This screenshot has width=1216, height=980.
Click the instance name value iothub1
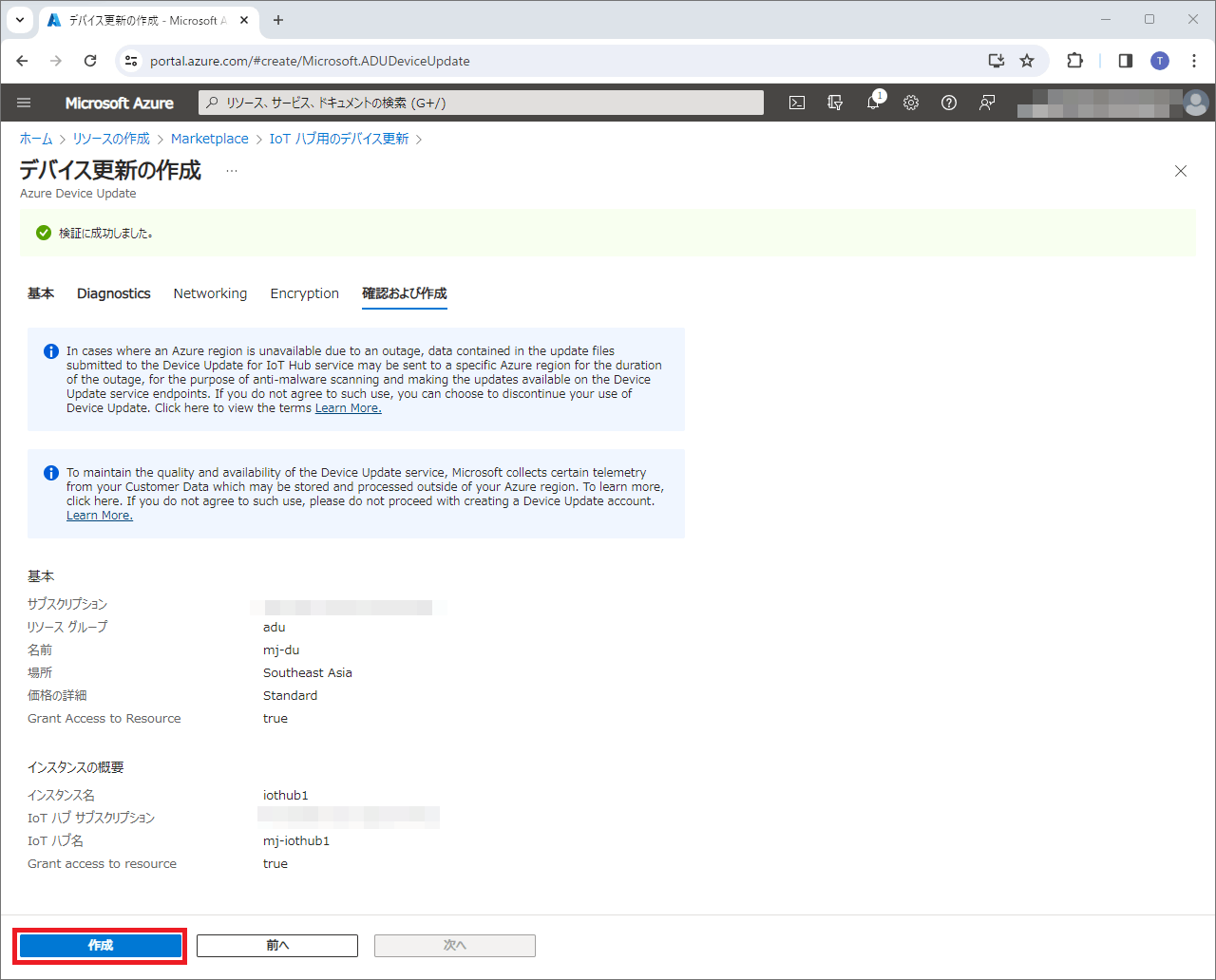(x=286, y=795)
